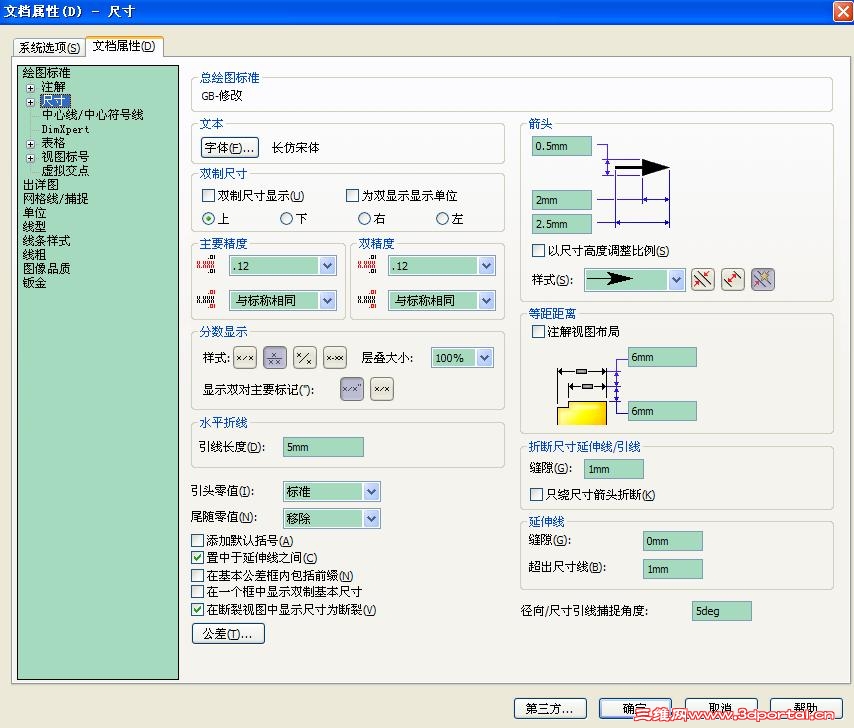Select 中心线/中心符号线 tree item
The image size is (854, 728).
point(93,114)
